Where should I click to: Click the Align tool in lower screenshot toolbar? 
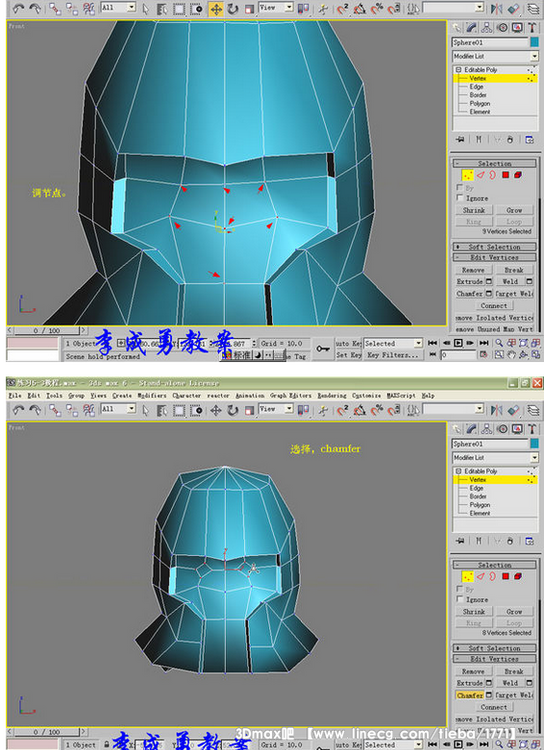pos(514,410)
